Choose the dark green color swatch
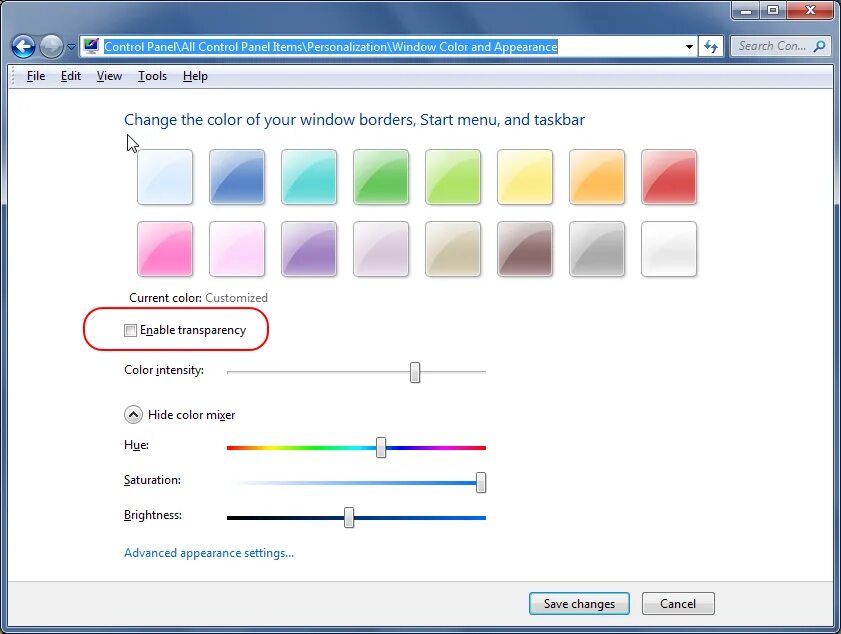 pyautogui.click(x=381, y=177)
